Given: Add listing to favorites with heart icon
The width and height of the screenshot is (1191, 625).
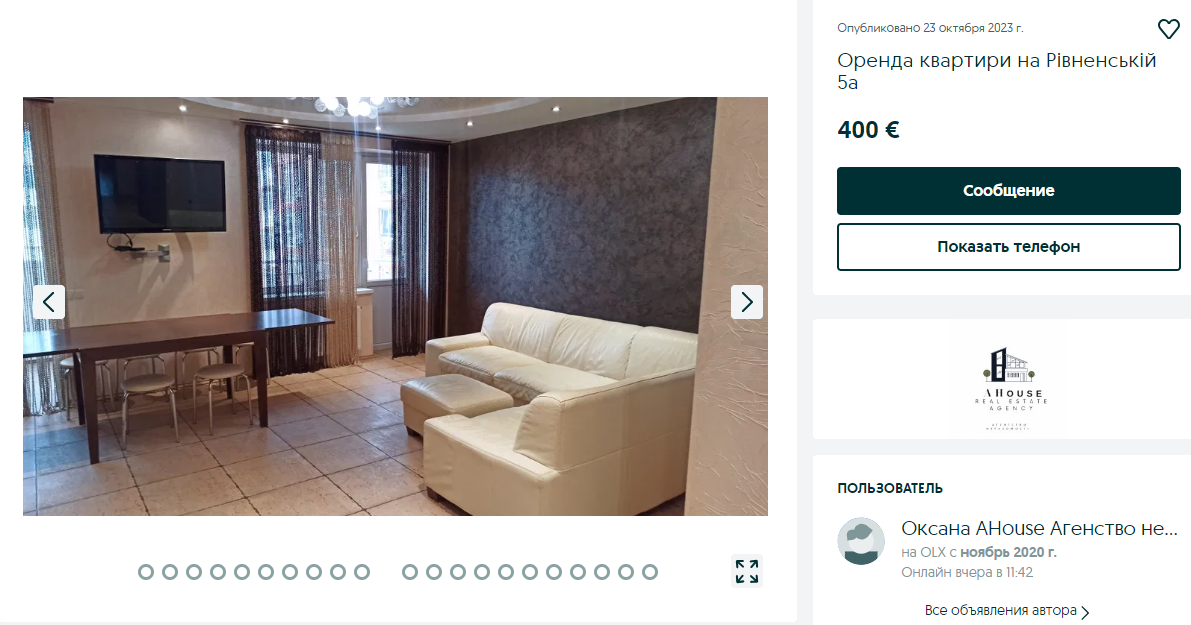Looking at the screenshot, I should tap(1168, 29).
